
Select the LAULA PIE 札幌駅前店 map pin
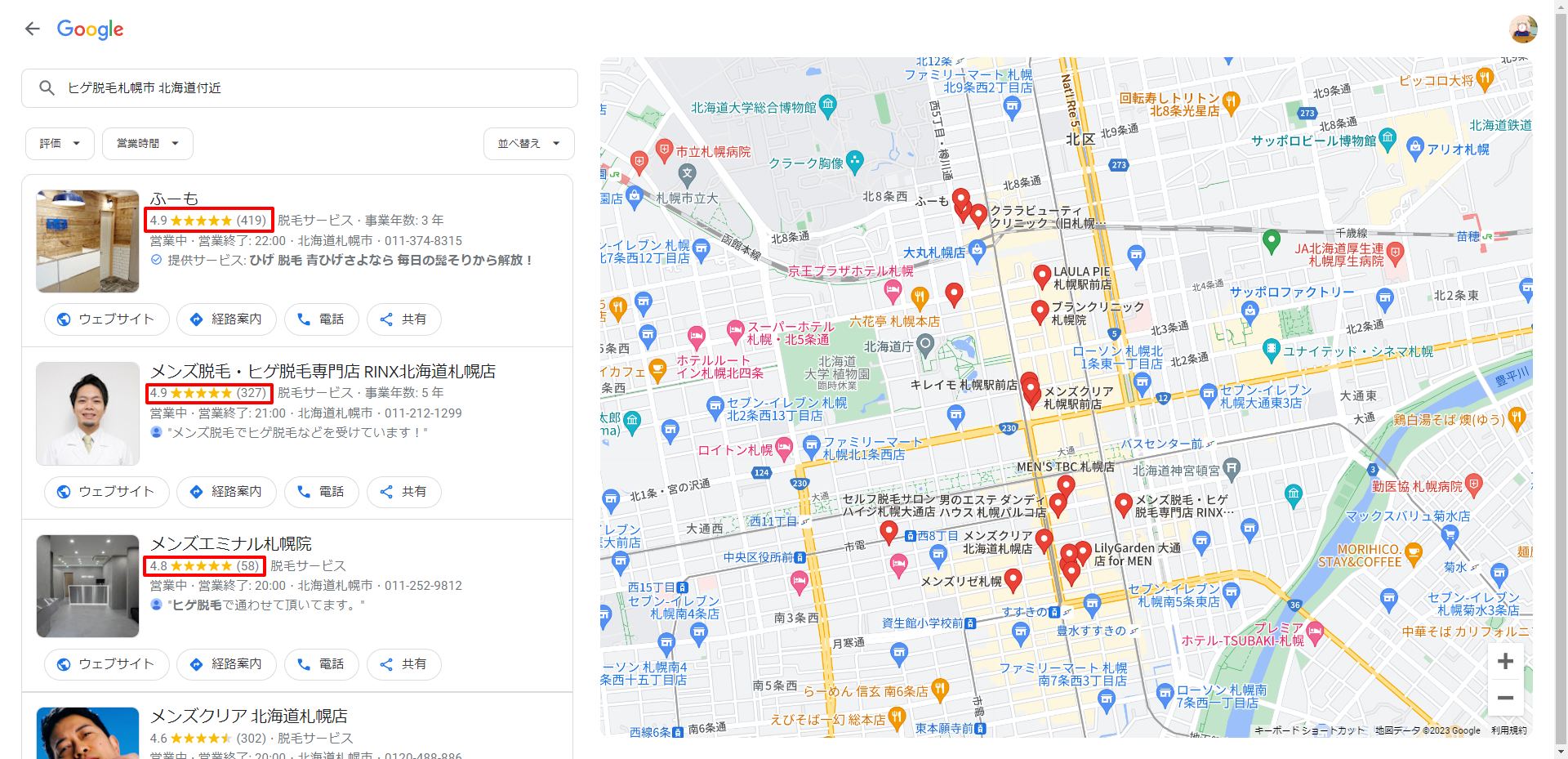tap(1042, 275)
